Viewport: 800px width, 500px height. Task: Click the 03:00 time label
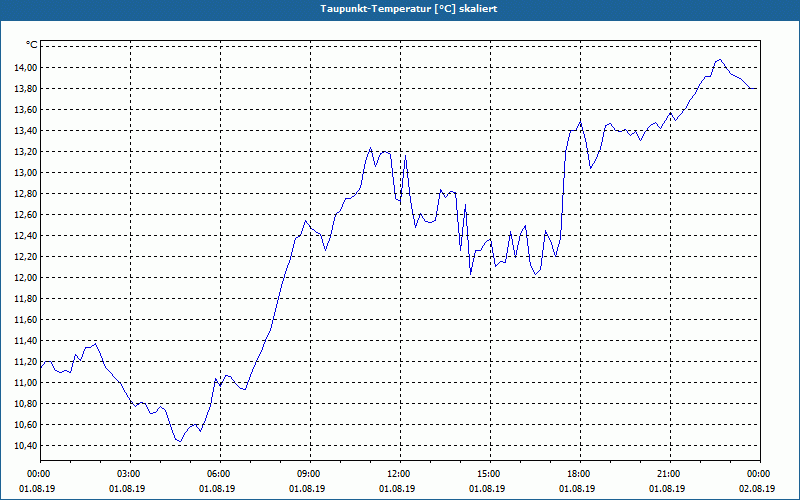point(131,474)
